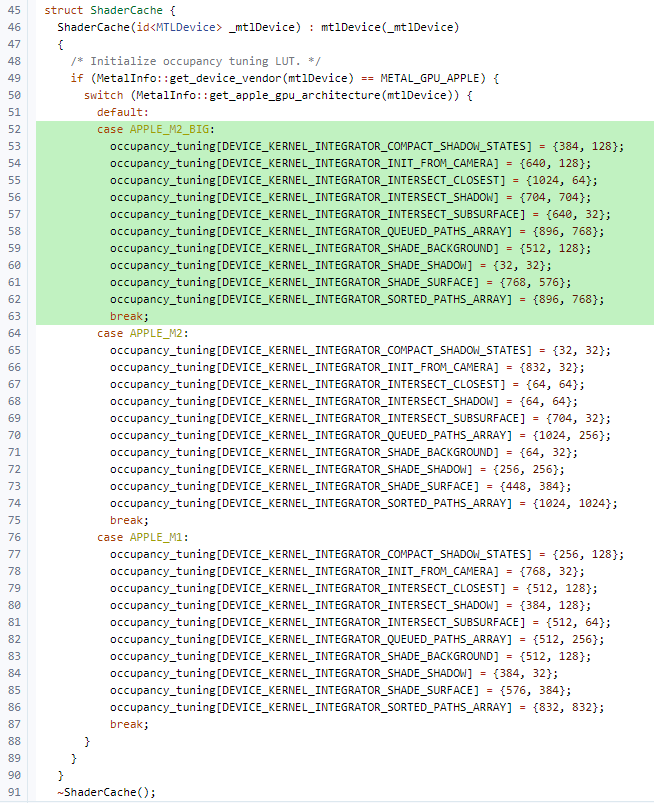Select SHADE_SHADOW line with {32, 32}
Viewport: 654px width, 803px height.
tap(331, 265)
